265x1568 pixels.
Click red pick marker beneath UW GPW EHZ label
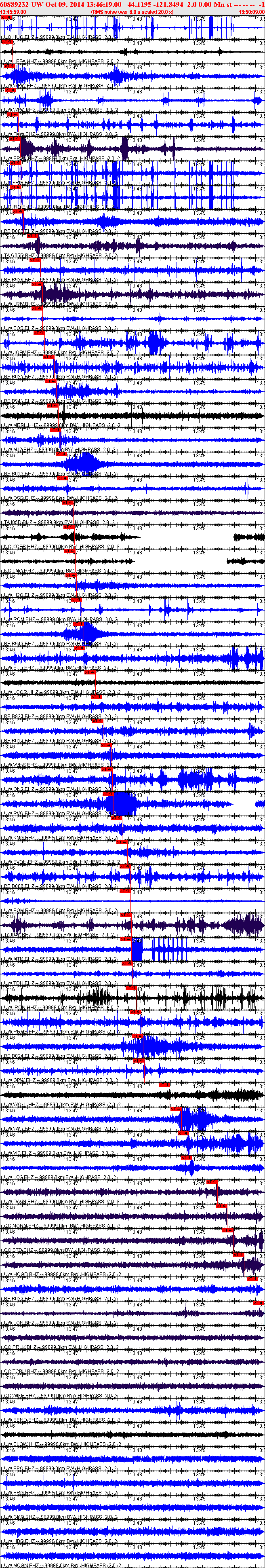(x=164, y=1085)
